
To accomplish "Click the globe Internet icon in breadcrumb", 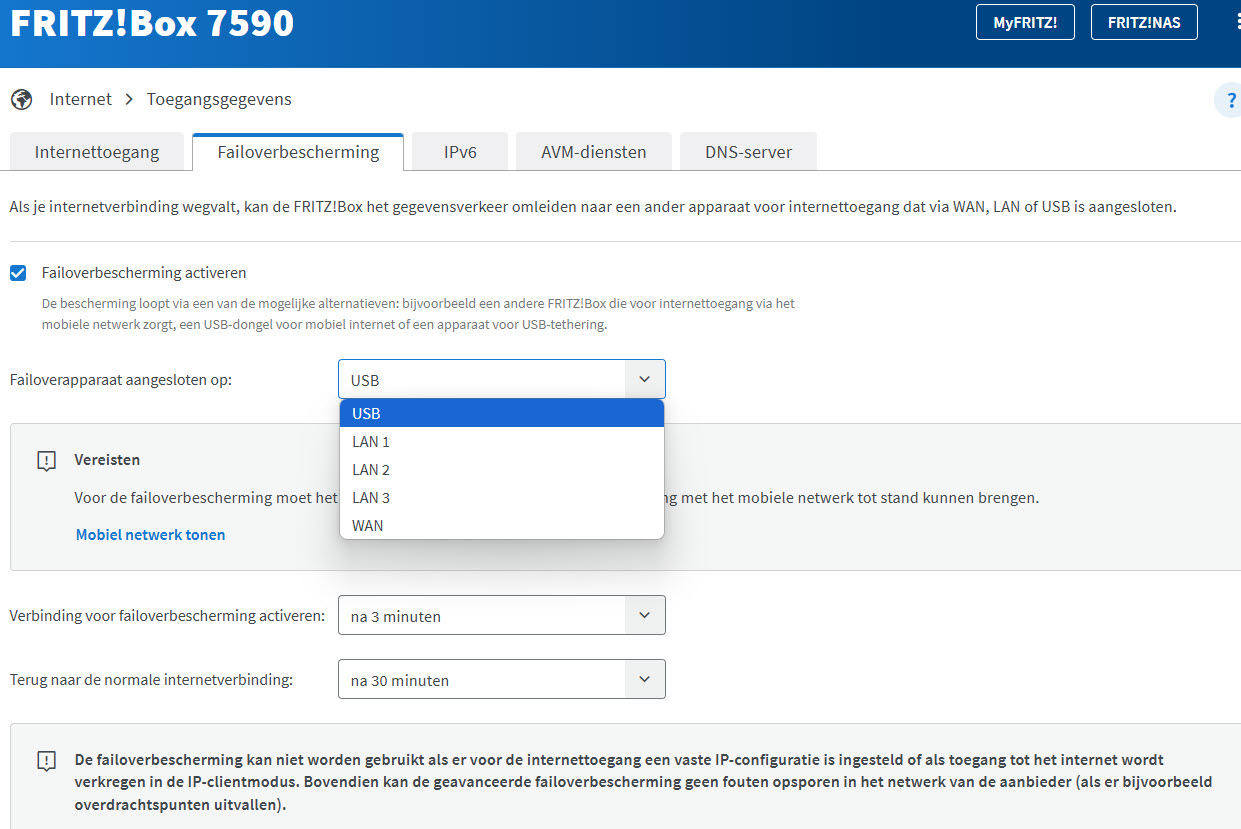I will point(21,99).
